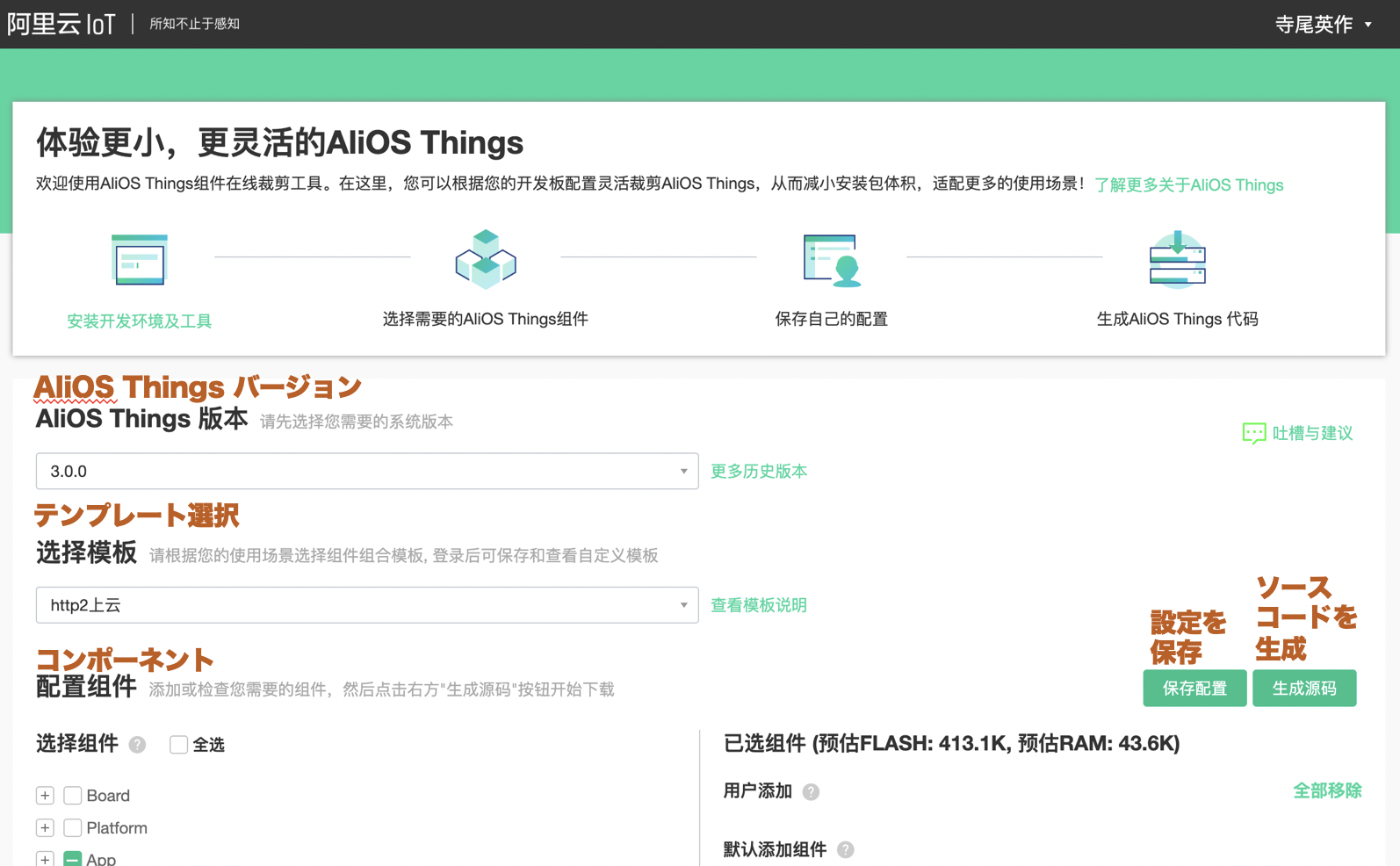
Task: Click the feedback chat bubble icon
Action: 1254,433
